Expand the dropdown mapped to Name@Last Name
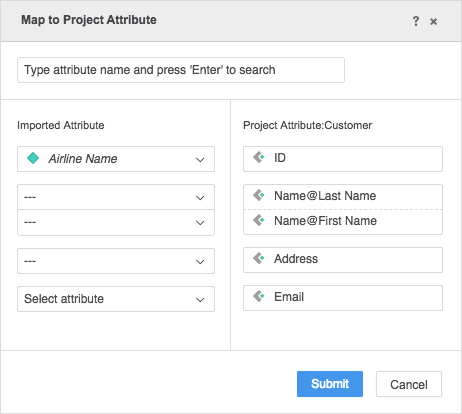Image resolution: width=462 pixels, height=414 pixels. click(116, 197)
